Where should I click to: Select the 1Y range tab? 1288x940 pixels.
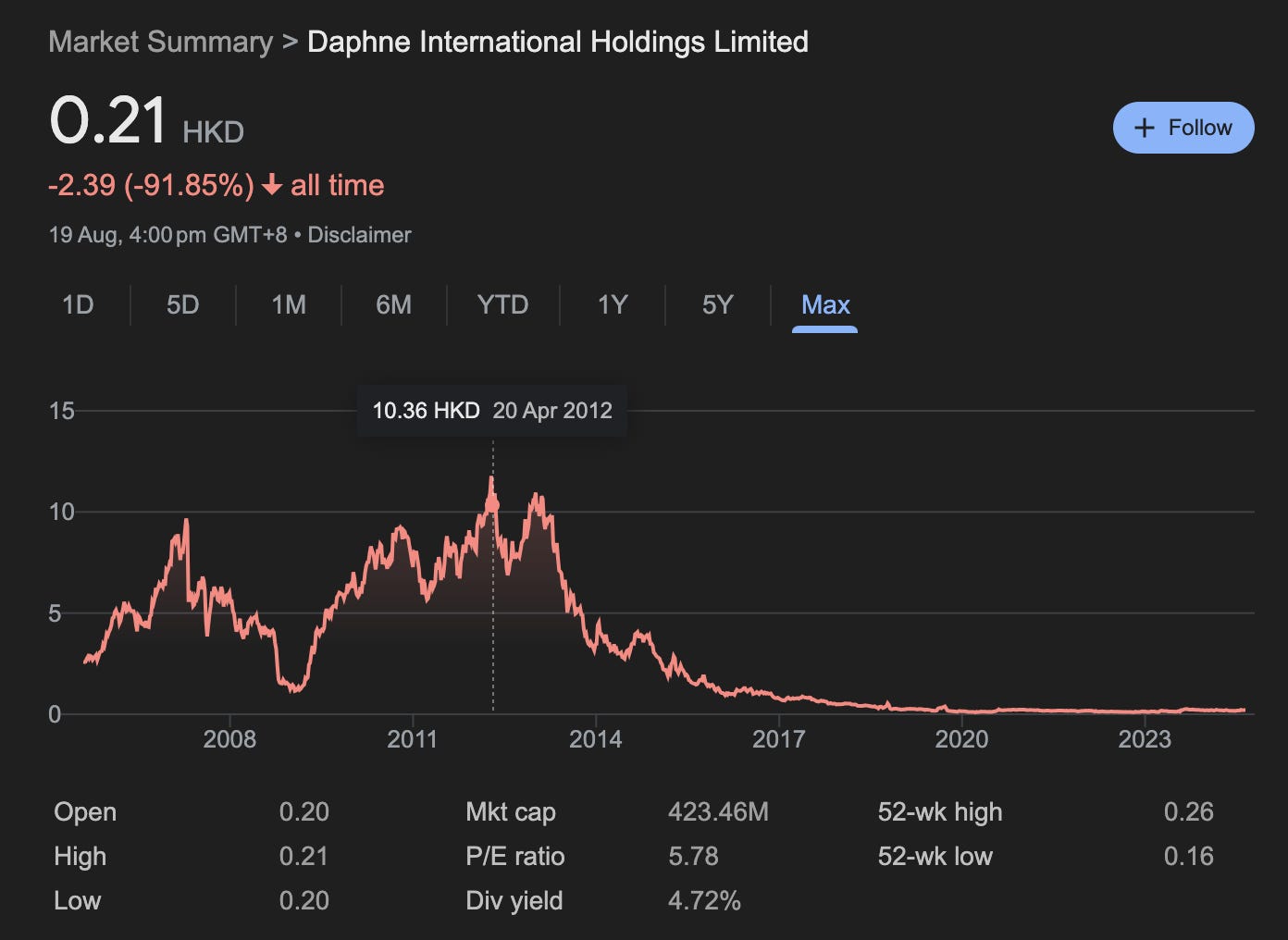click(x=613, y=304)
